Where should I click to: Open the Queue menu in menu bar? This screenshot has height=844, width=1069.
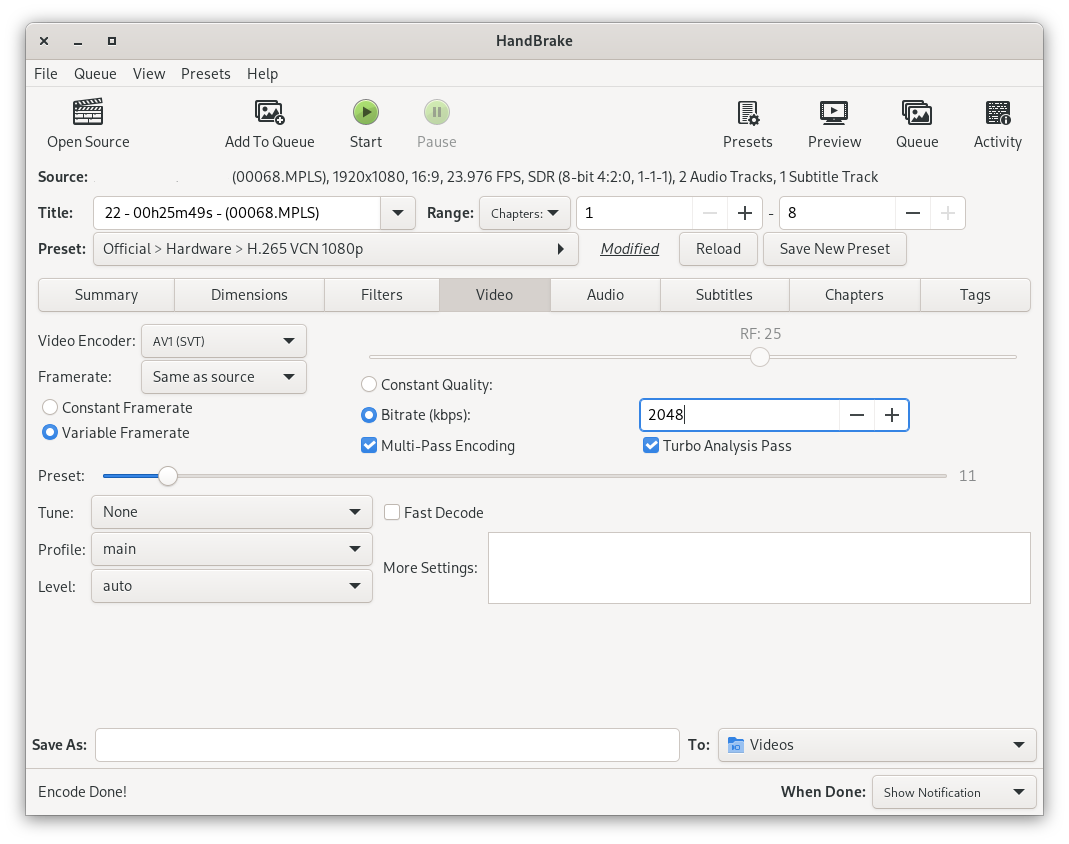pos(95,74)
